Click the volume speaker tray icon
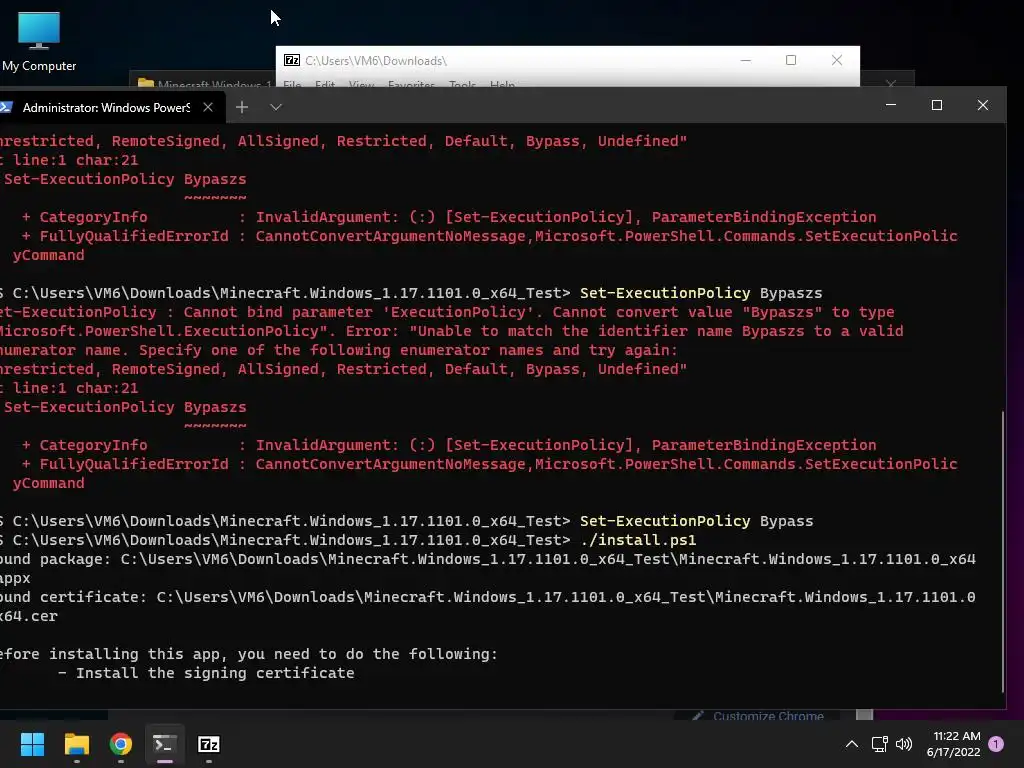 (x=904, y=744)
